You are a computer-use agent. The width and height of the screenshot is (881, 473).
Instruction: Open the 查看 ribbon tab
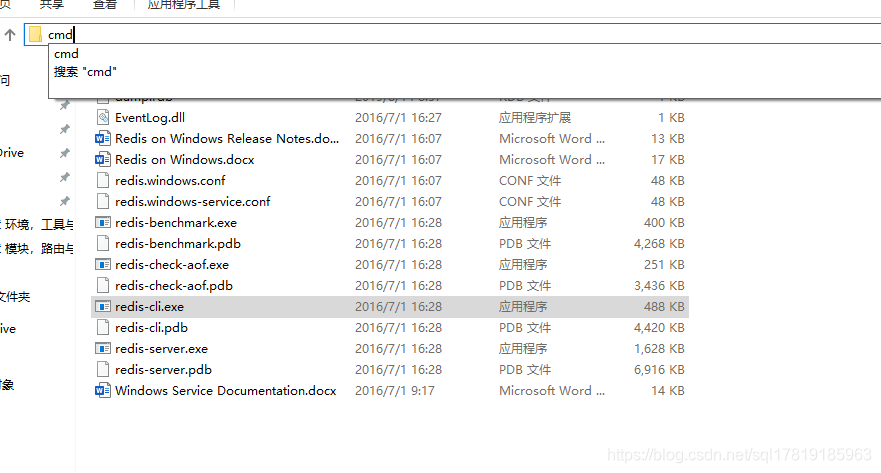pyautogui.click(x=105, y=5)
